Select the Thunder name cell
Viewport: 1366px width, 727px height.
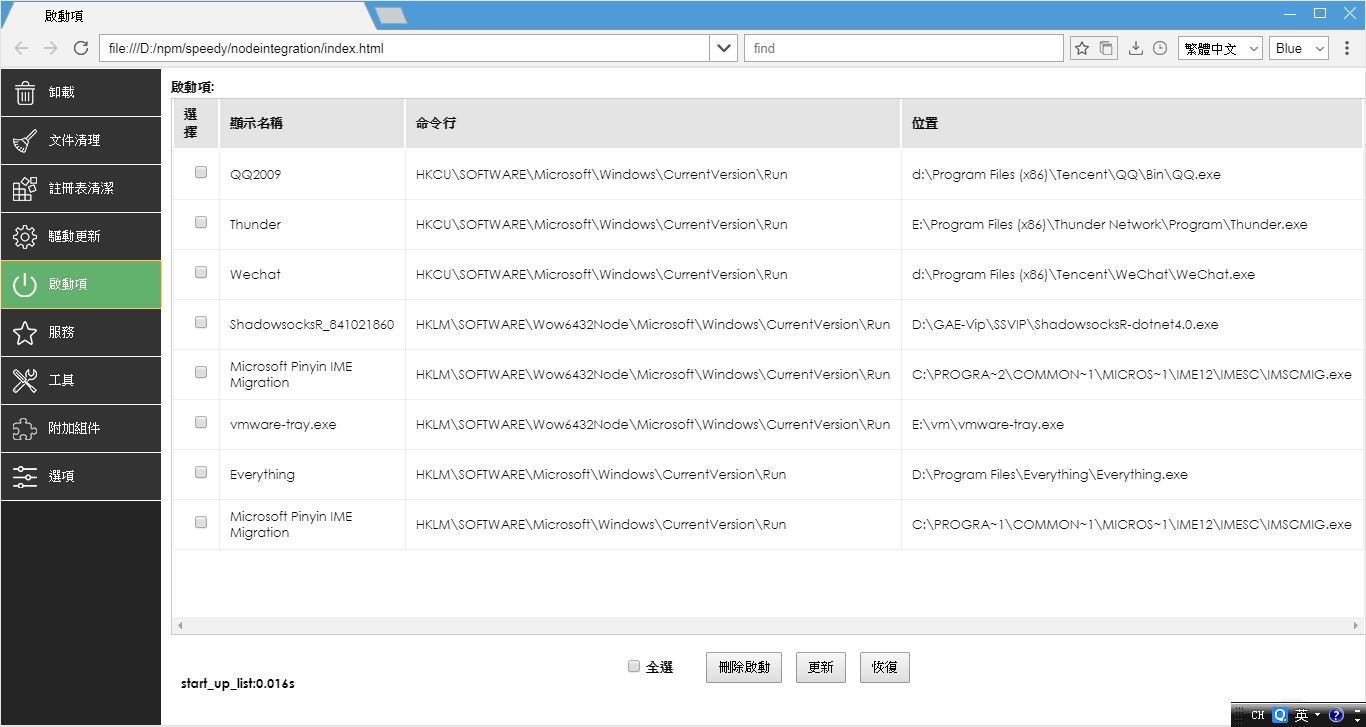pos(312,224)
